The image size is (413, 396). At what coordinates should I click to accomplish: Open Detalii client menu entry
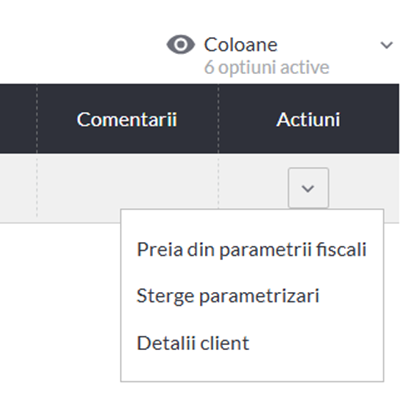193,343
